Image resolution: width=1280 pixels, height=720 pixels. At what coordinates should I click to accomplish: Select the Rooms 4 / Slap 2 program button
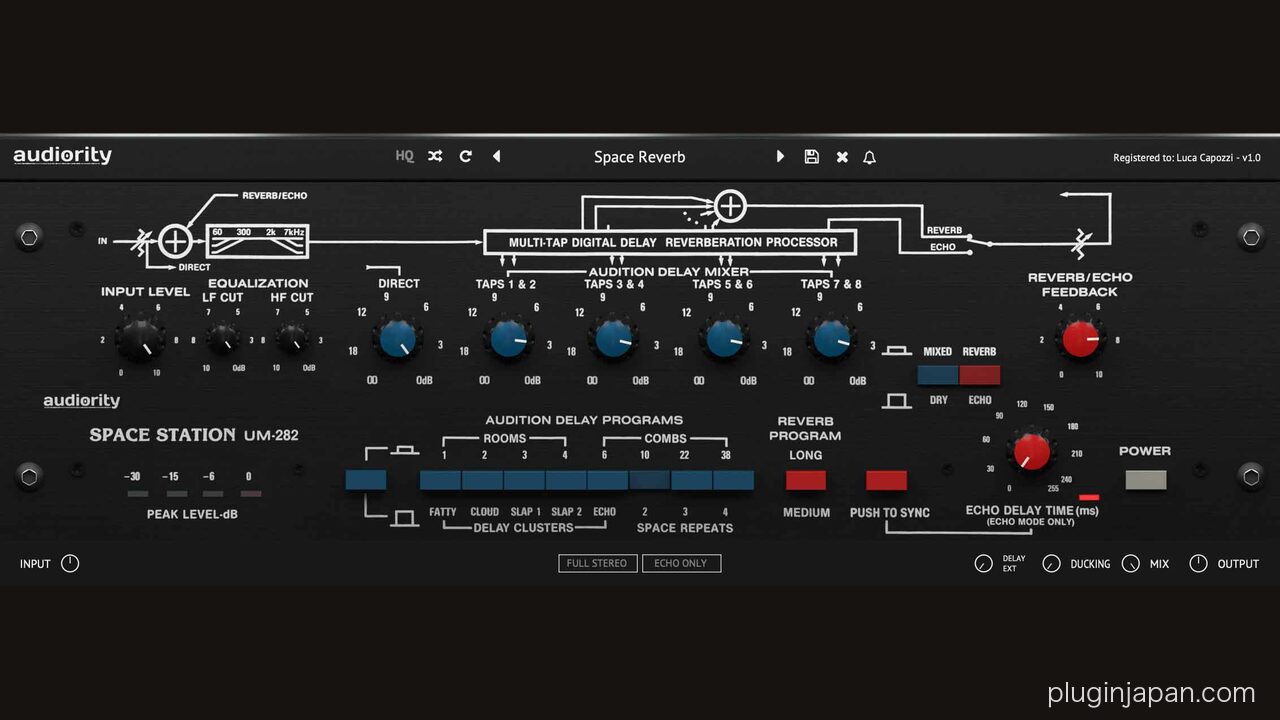point(567,480)
